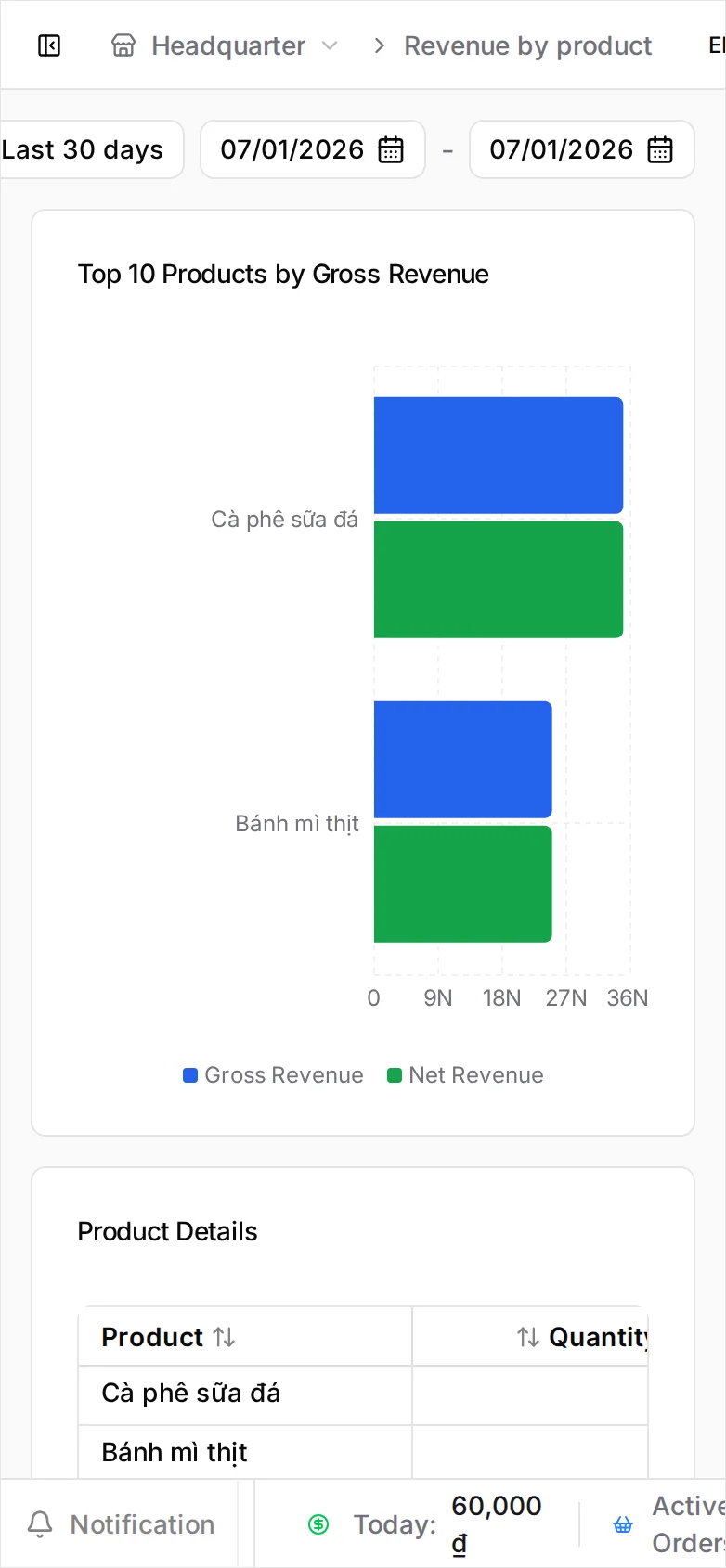Click today's revenue 60,000 đ value

pos(497,1524)
